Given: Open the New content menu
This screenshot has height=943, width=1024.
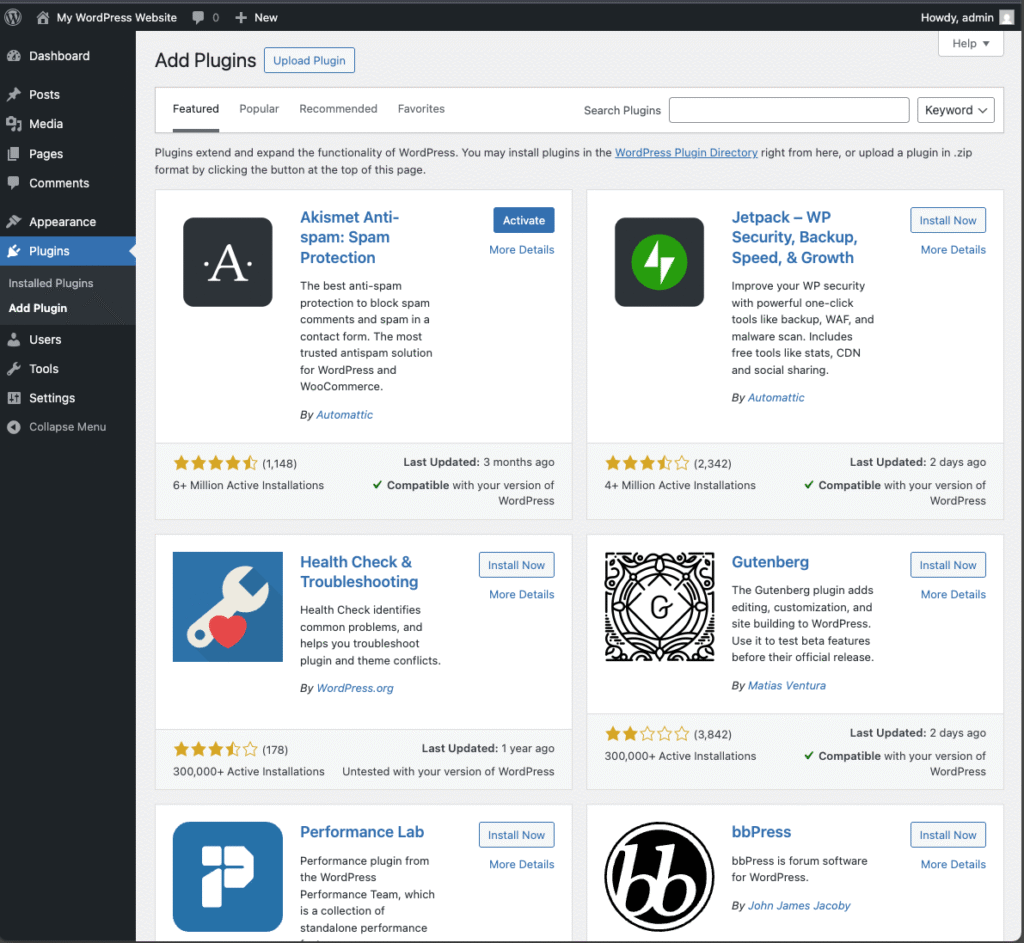Looking at the screenshot, I should (x=256, y=17).
